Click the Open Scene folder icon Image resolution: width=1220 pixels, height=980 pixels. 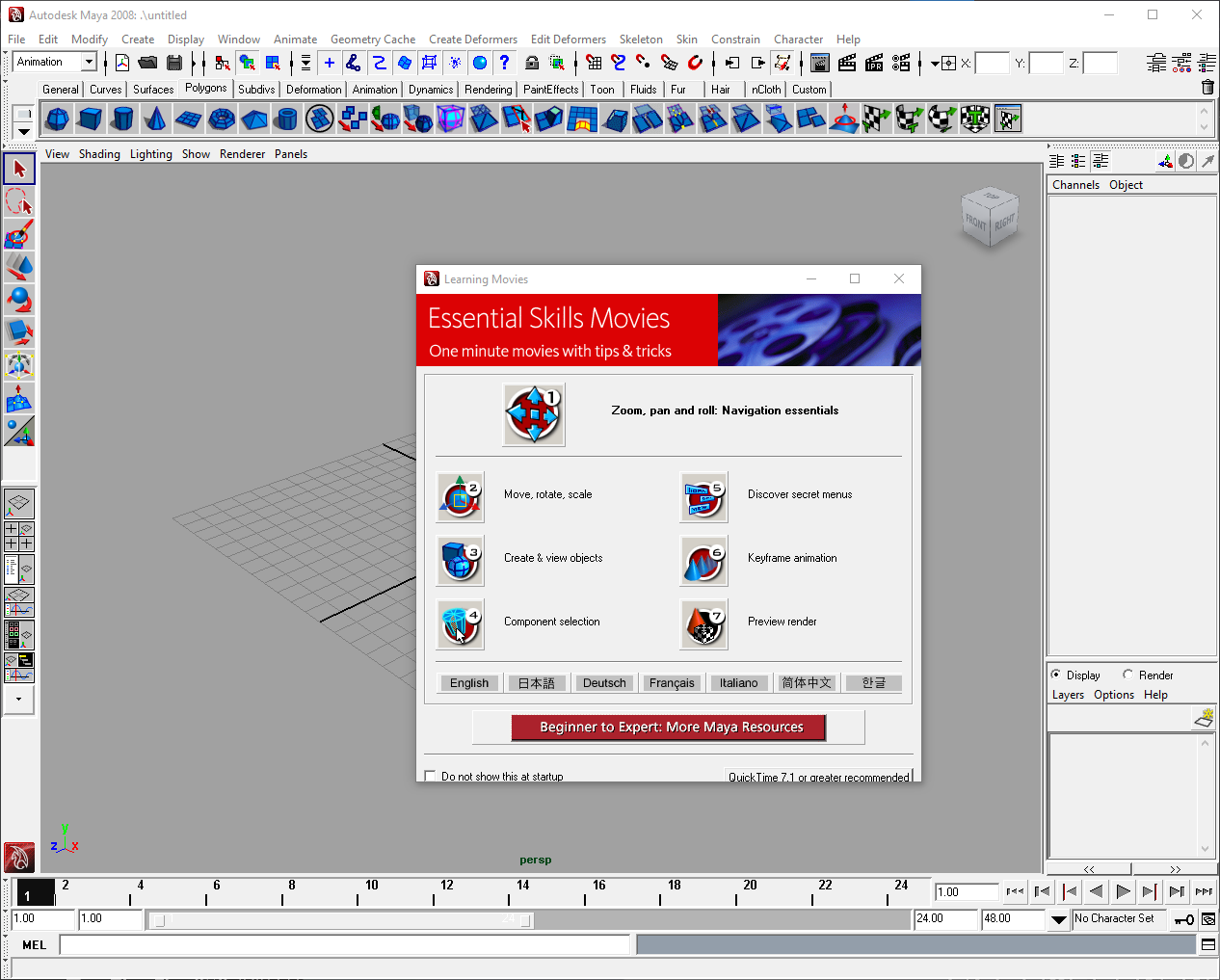(x=147, y=63)
